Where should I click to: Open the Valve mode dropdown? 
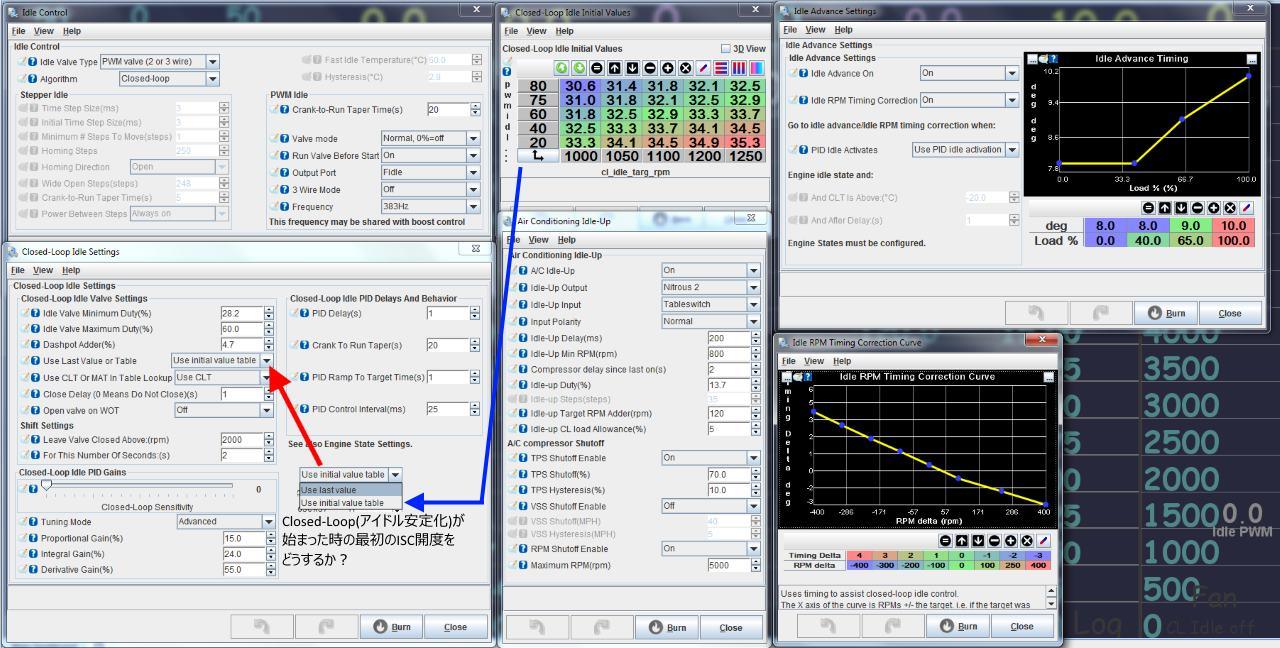[x=474, y=138]
